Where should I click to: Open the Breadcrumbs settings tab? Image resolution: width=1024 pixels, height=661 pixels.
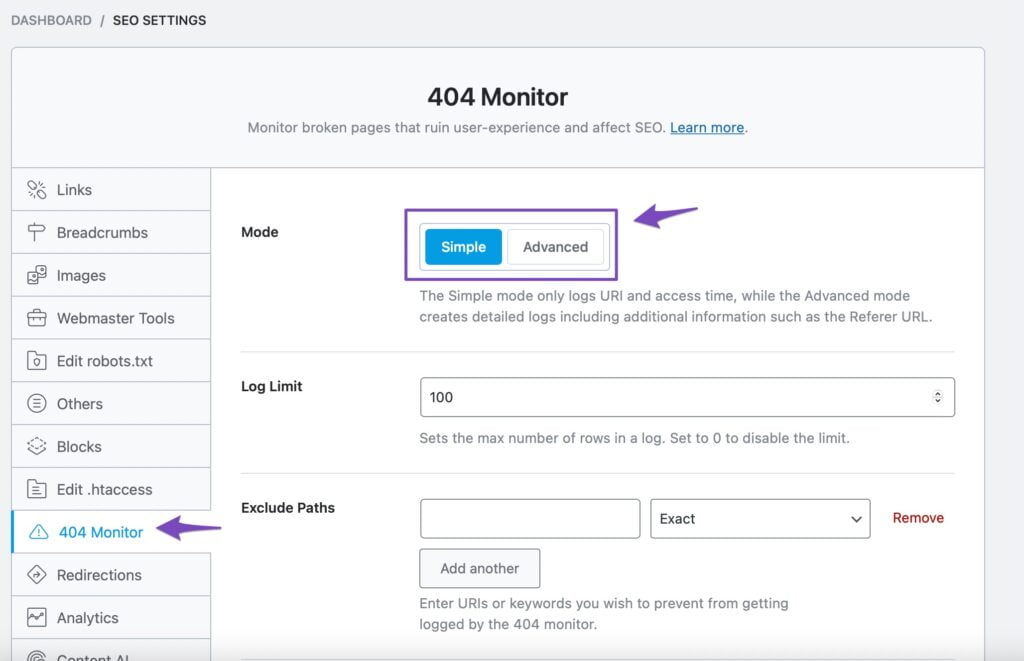(111, 232)
